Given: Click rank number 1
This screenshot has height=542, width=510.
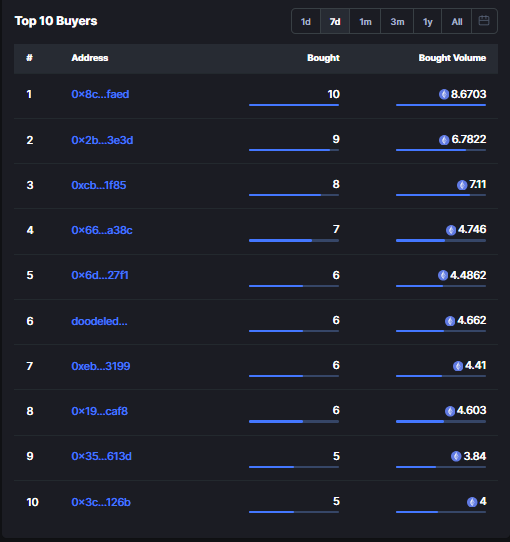Looking at the screenshot, I should pos(29,94).
